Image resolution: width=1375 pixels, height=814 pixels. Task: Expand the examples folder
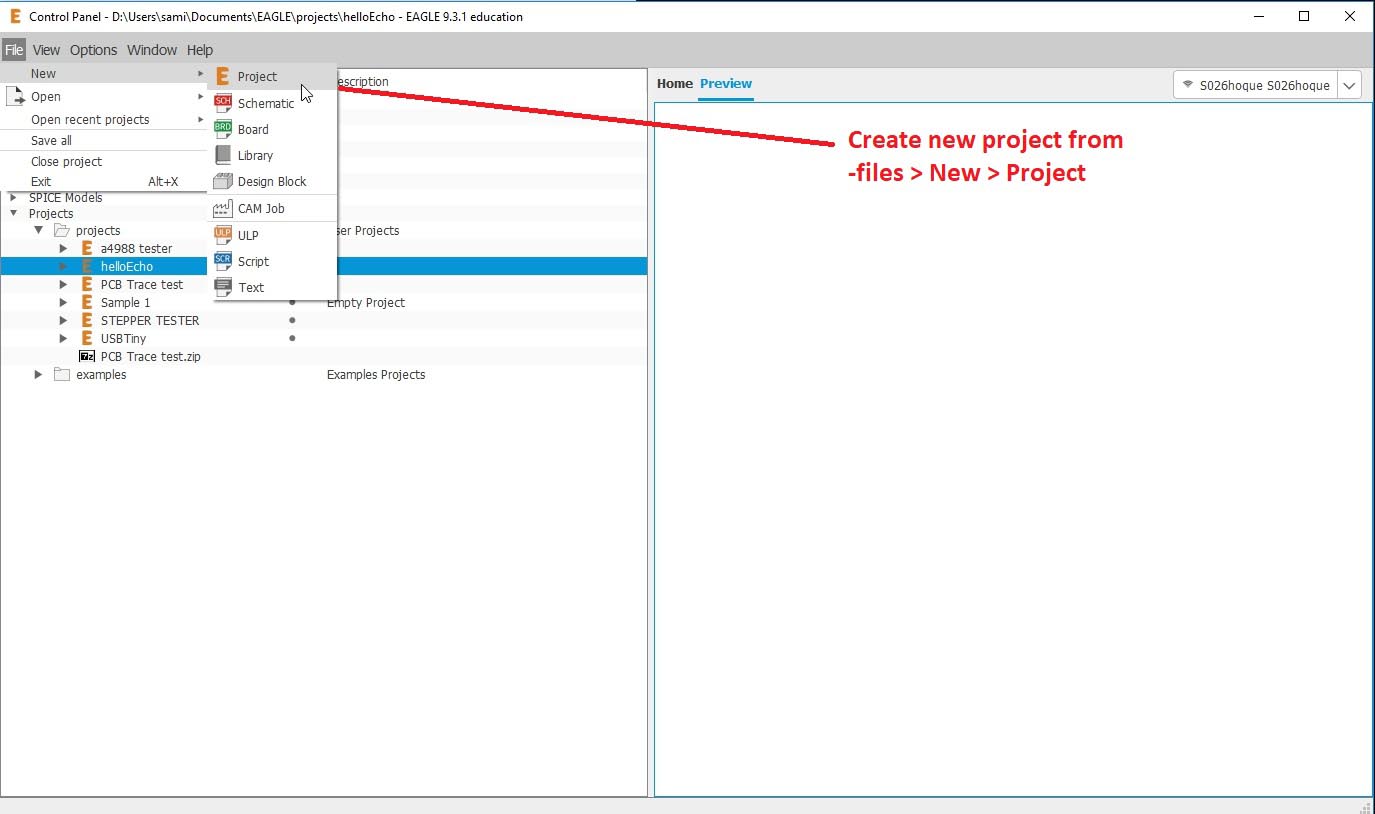pyautogui.click(x=39, y=374)
